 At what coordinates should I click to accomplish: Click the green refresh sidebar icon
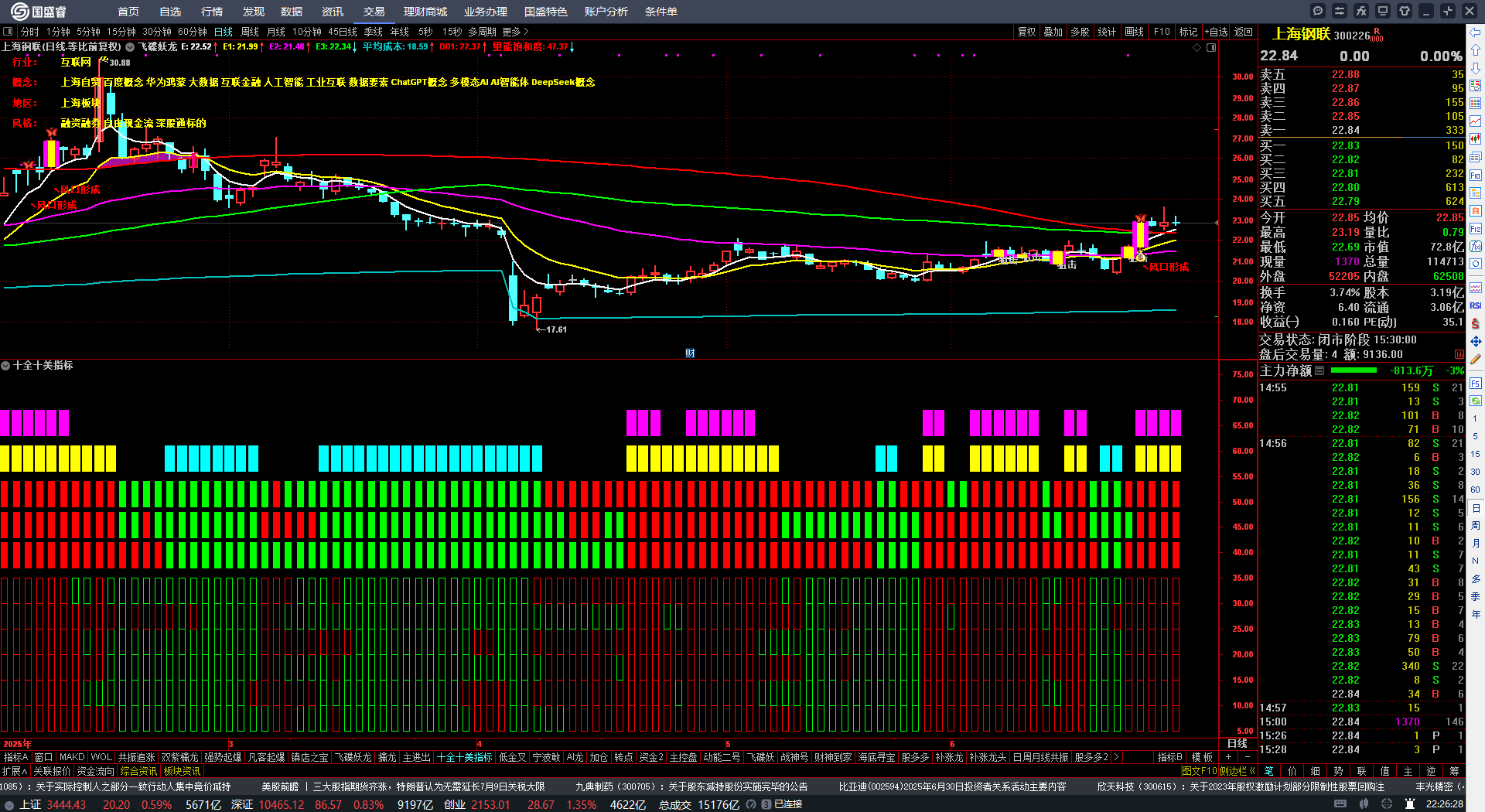1476,401
